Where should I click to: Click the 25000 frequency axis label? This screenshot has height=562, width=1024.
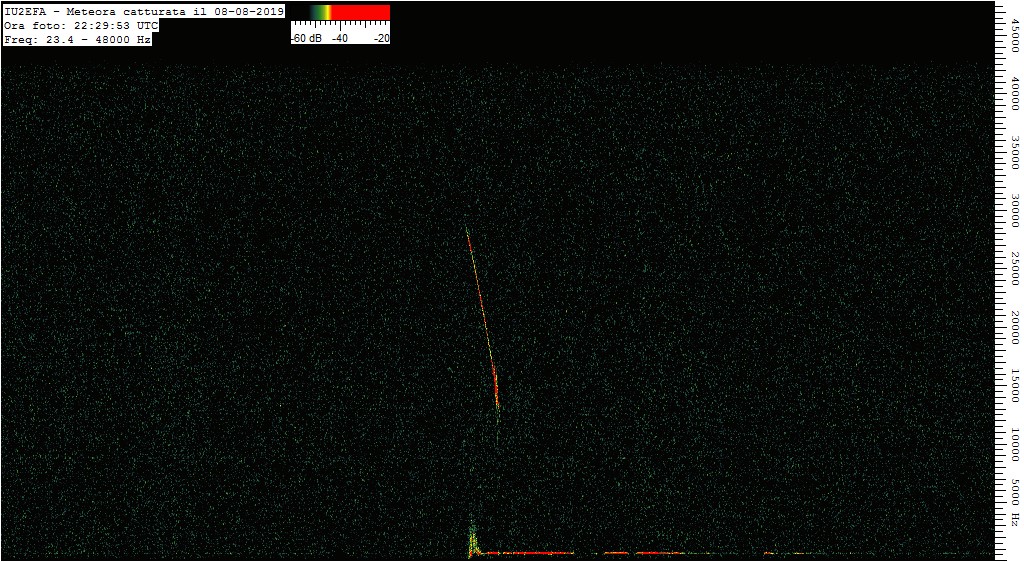[1014, 269]
